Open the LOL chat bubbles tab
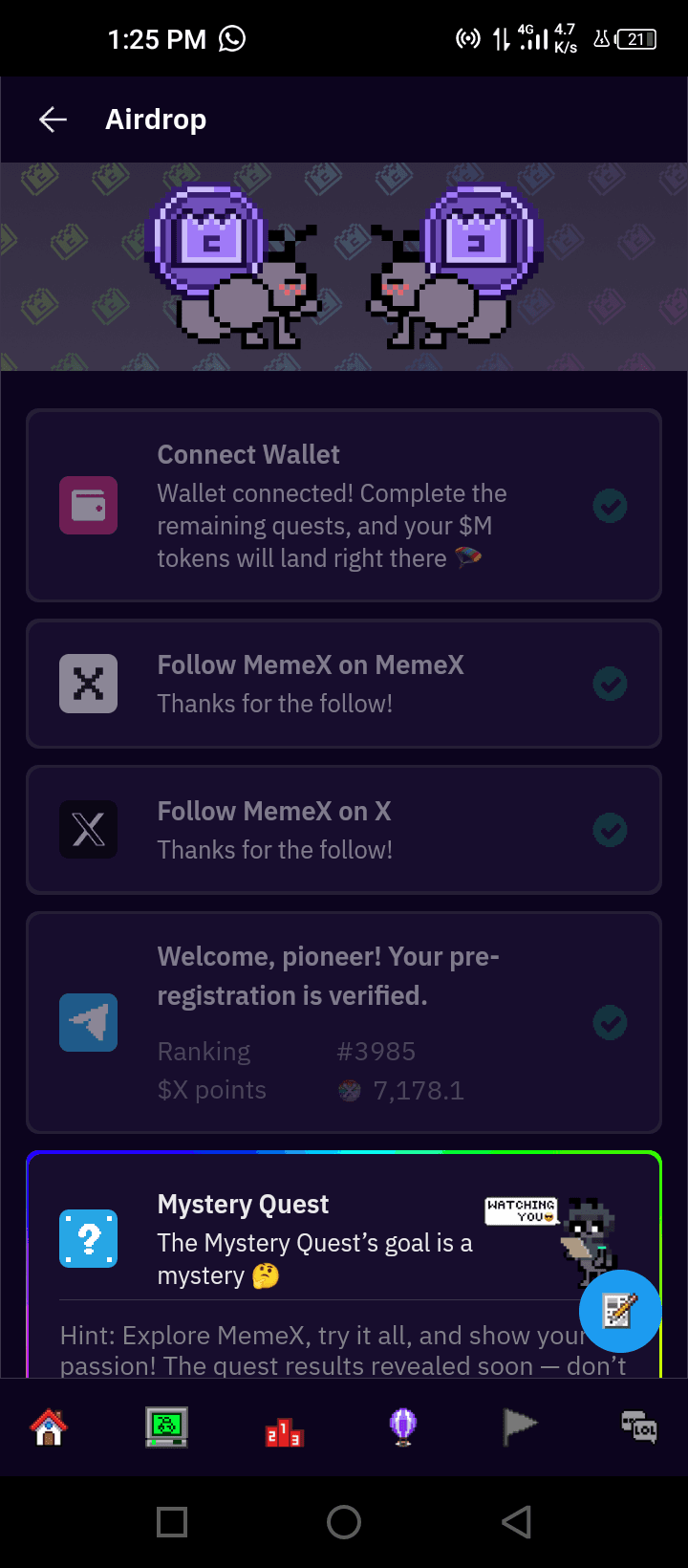The width and height of the screenshot is (688, 1568). click(638, 1427)
